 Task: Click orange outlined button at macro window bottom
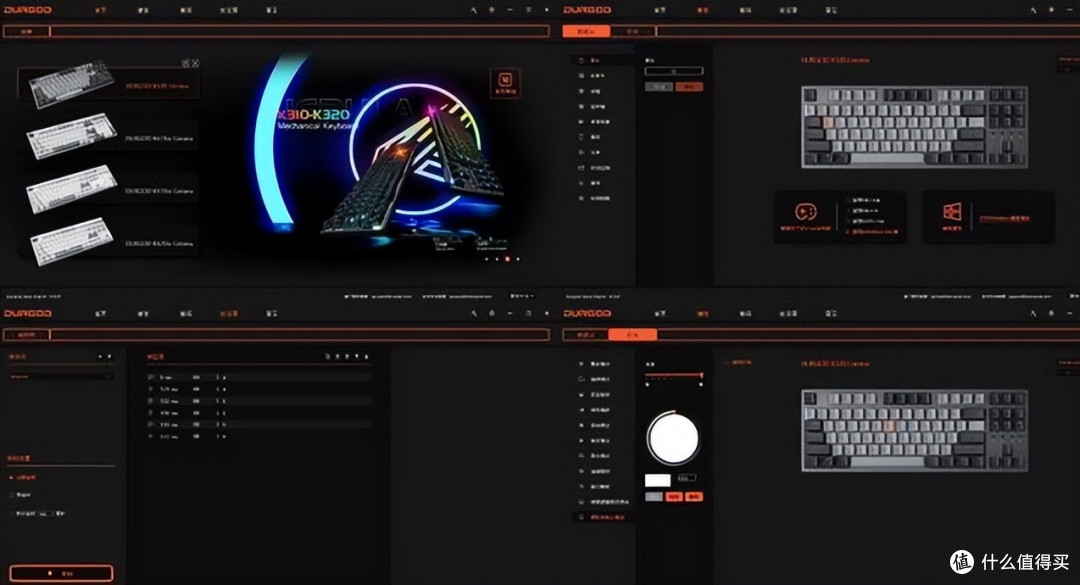pos(61,573)
